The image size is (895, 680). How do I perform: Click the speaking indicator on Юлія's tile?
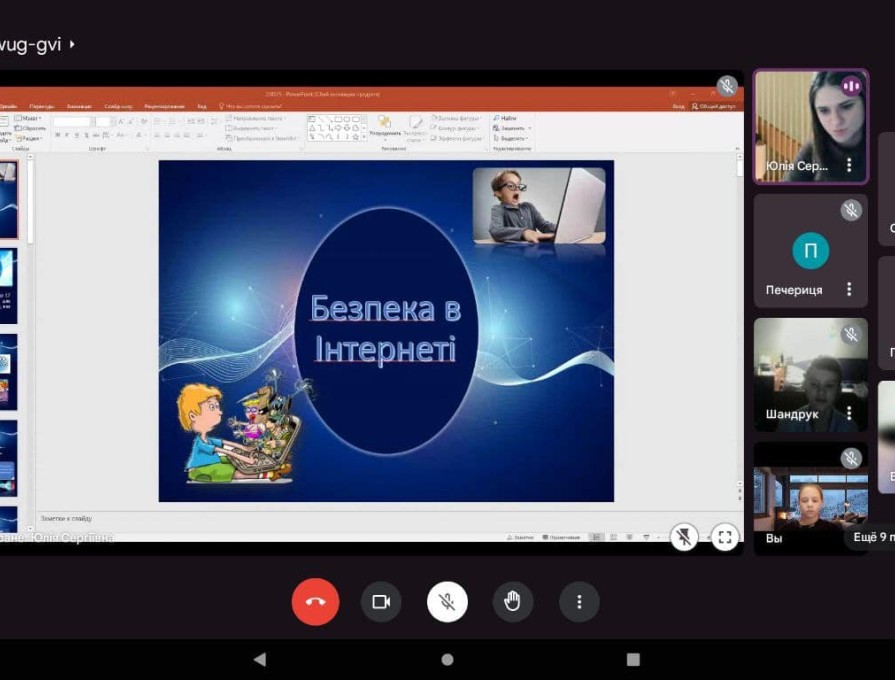point(850,86)
